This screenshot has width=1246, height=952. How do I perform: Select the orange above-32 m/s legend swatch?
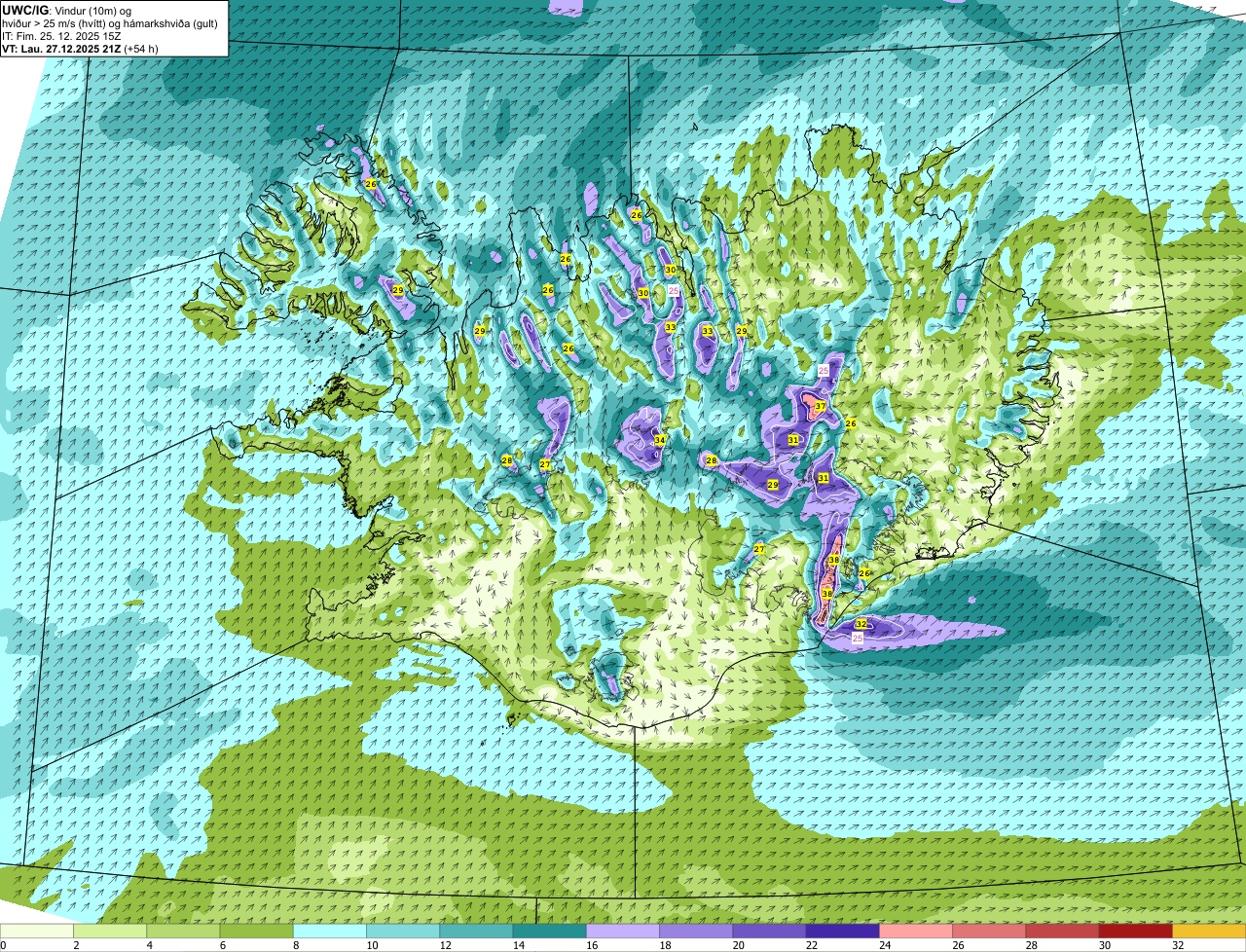[x=1209, y=931]
